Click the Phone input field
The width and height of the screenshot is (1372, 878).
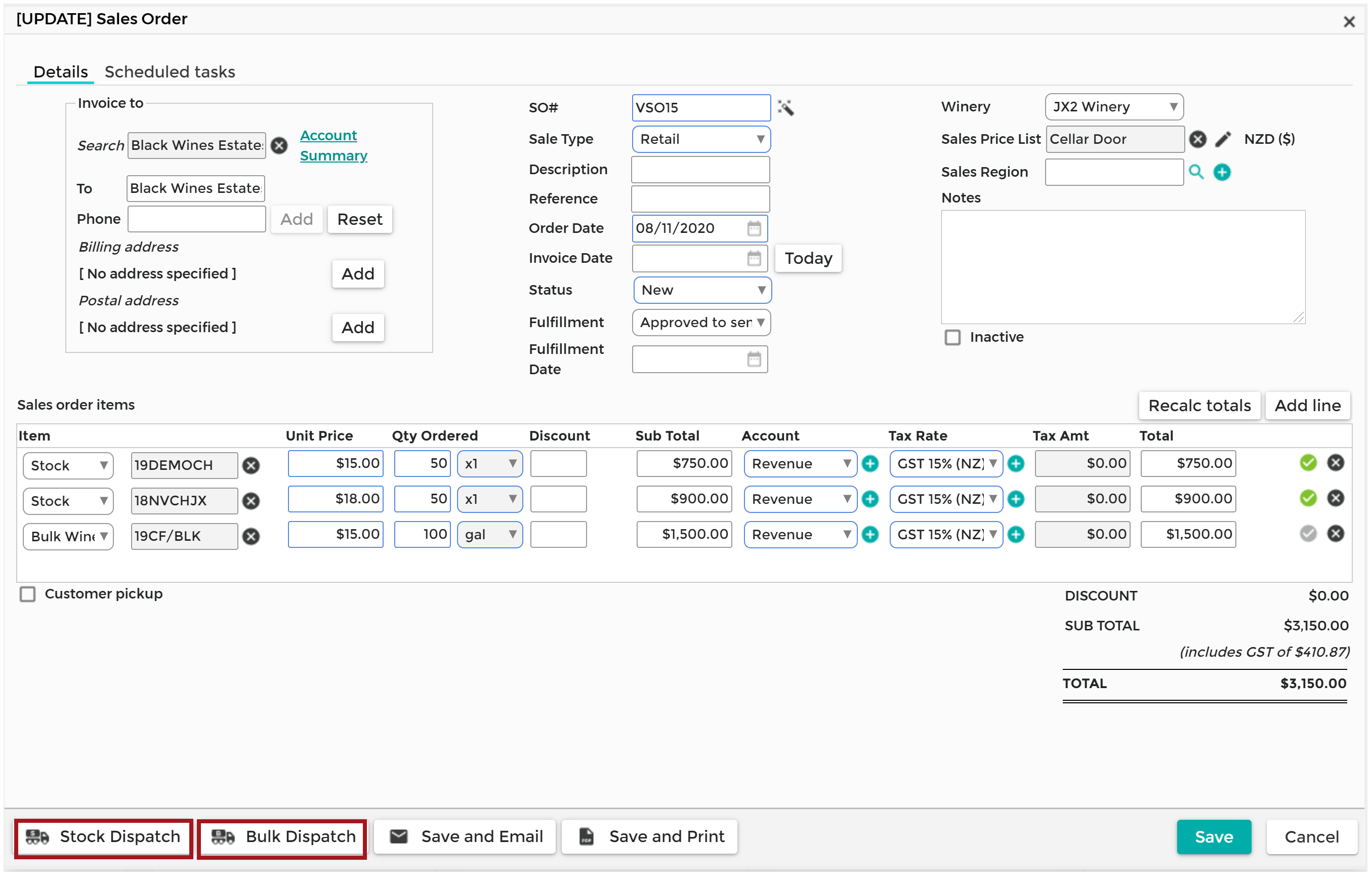[196, 220]
